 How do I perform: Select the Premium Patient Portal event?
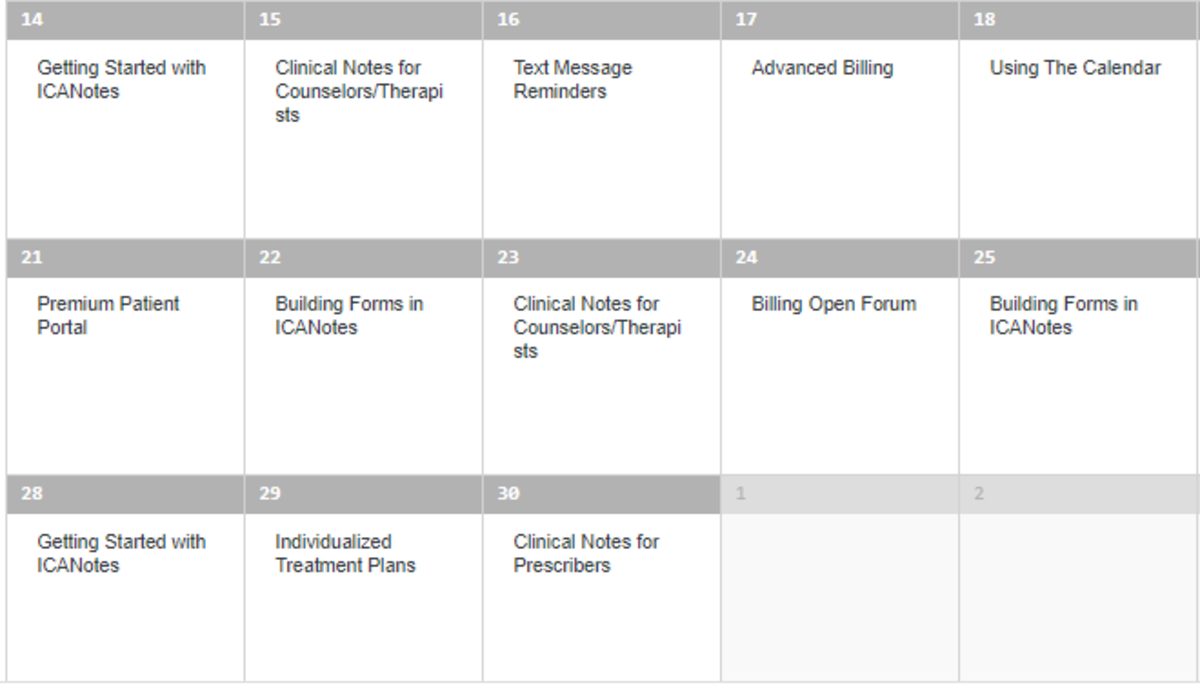pyautogui.click(x=107, y=315)
